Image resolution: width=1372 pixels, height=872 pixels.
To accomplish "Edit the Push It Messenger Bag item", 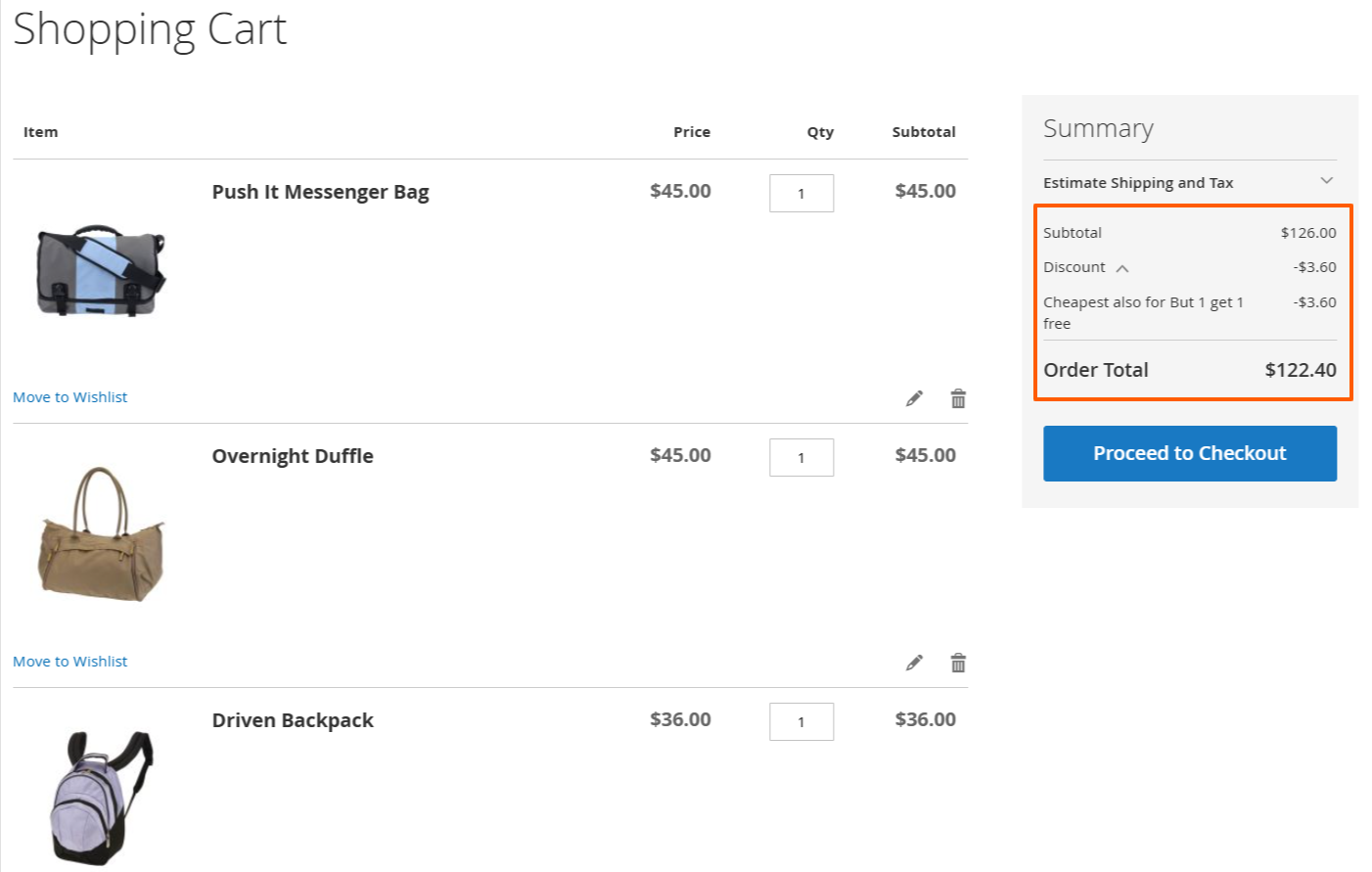I will [914, 398].
